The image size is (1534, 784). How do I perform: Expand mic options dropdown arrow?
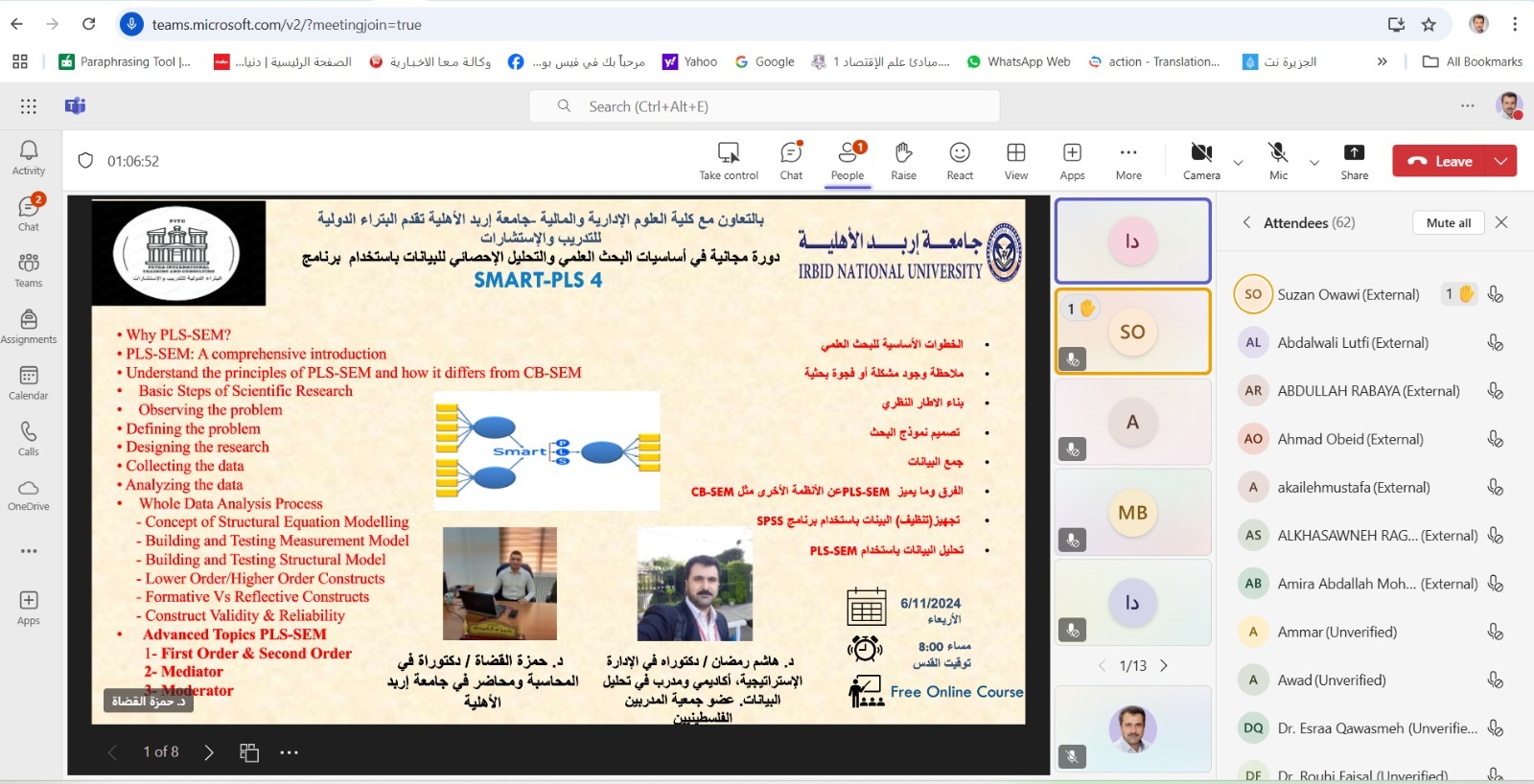(x=1314, y=162)
